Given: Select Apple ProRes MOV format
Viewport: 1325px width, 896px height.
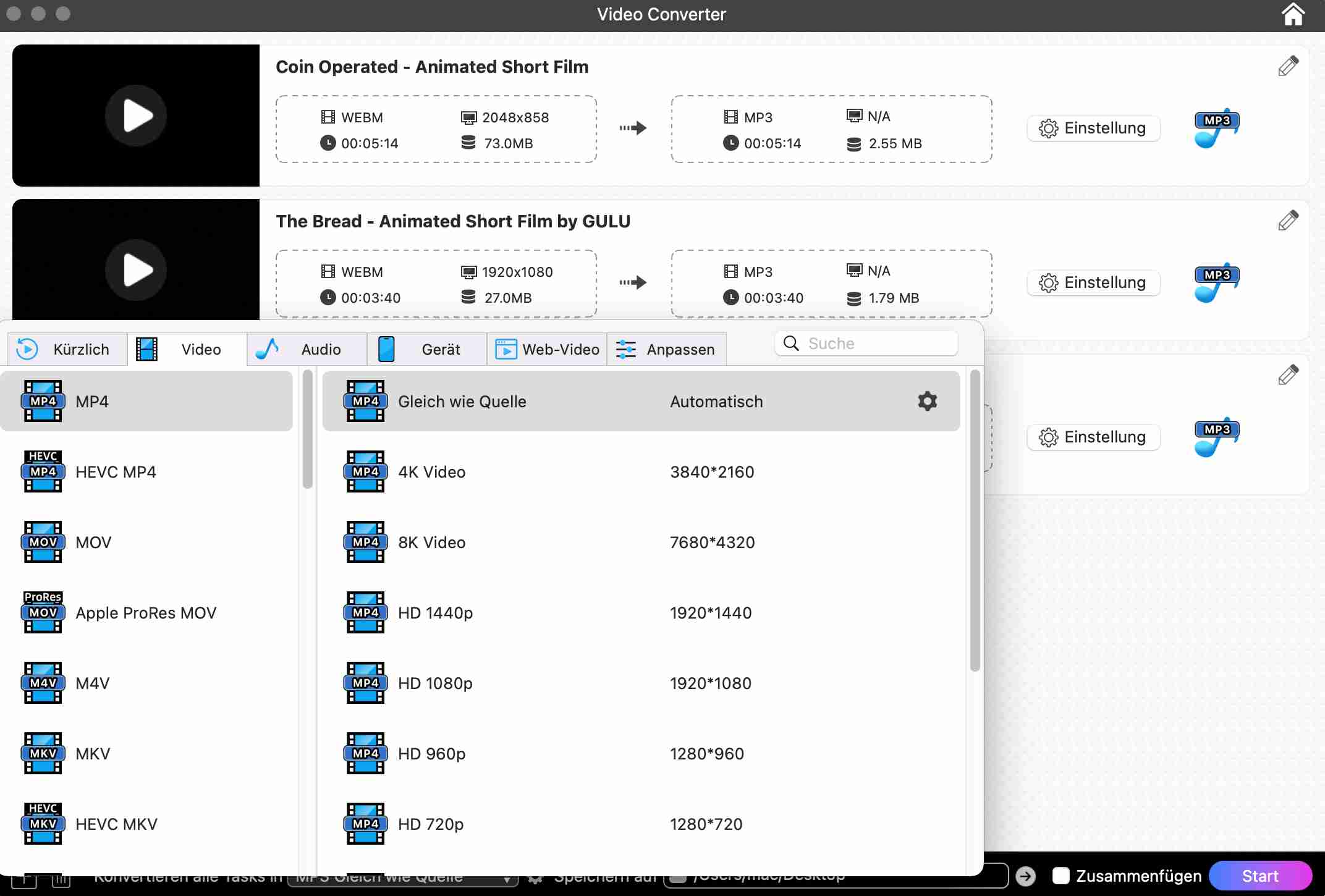Looking at the screenshot, I should [146, 613].
